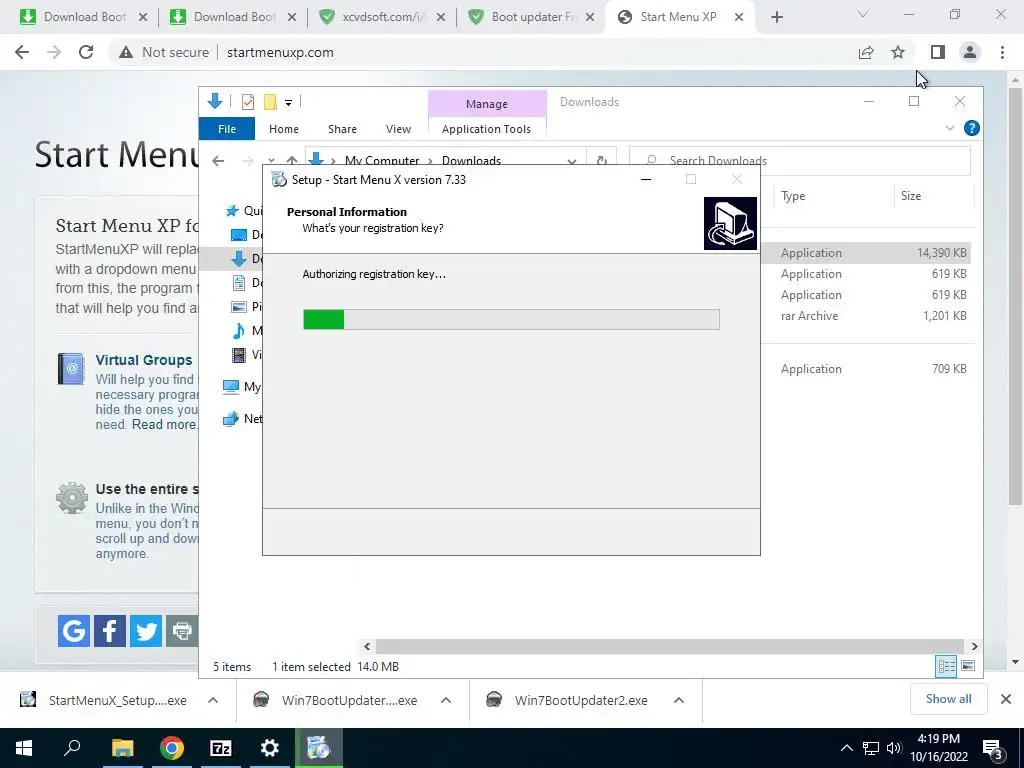Select Pictures icon in Explorer sidebar
This screenshot has height=768, width=1024.
(x=239, y=306)
